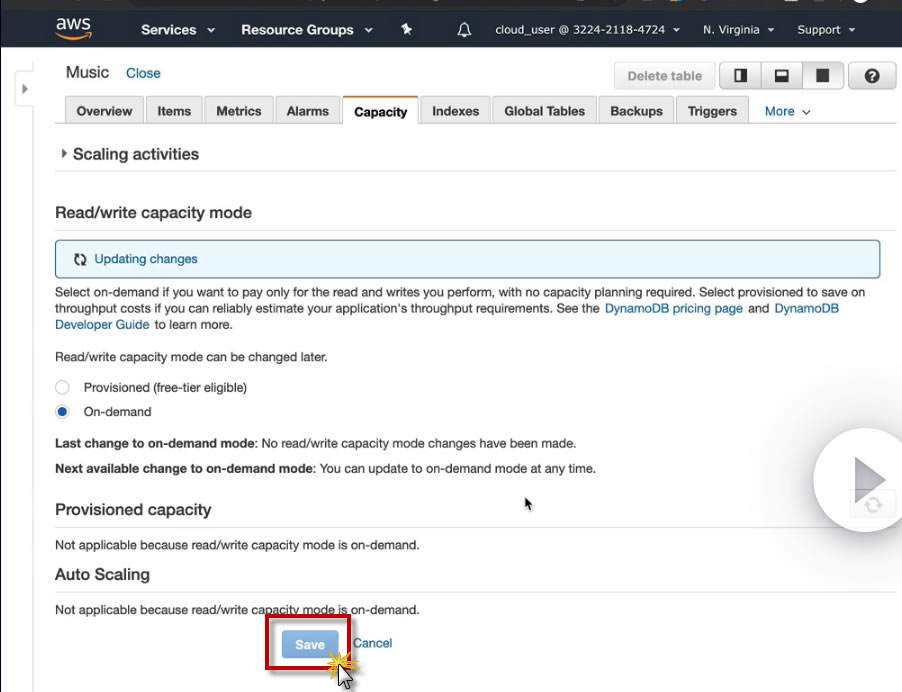Open the notifications bell icon
This screenshot has height=692, width=902.
pyautogui.click(x=464, y=30)
